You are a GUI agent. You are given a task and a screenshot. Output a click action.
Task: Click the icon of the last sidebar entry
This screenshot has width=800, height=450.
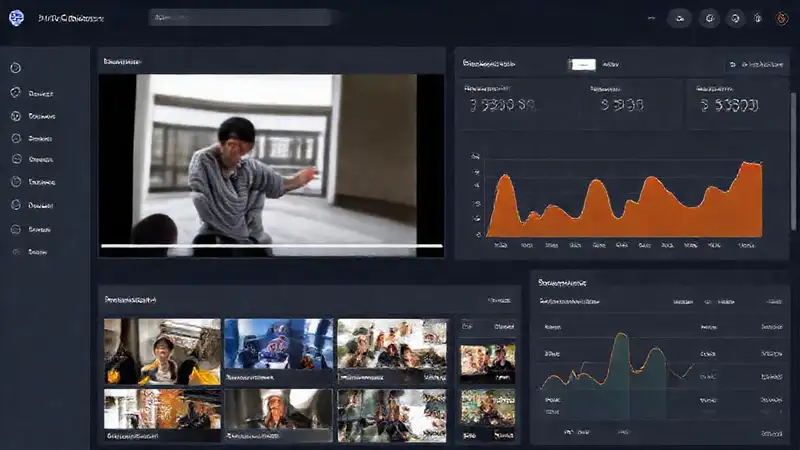[x=16, y=252]
